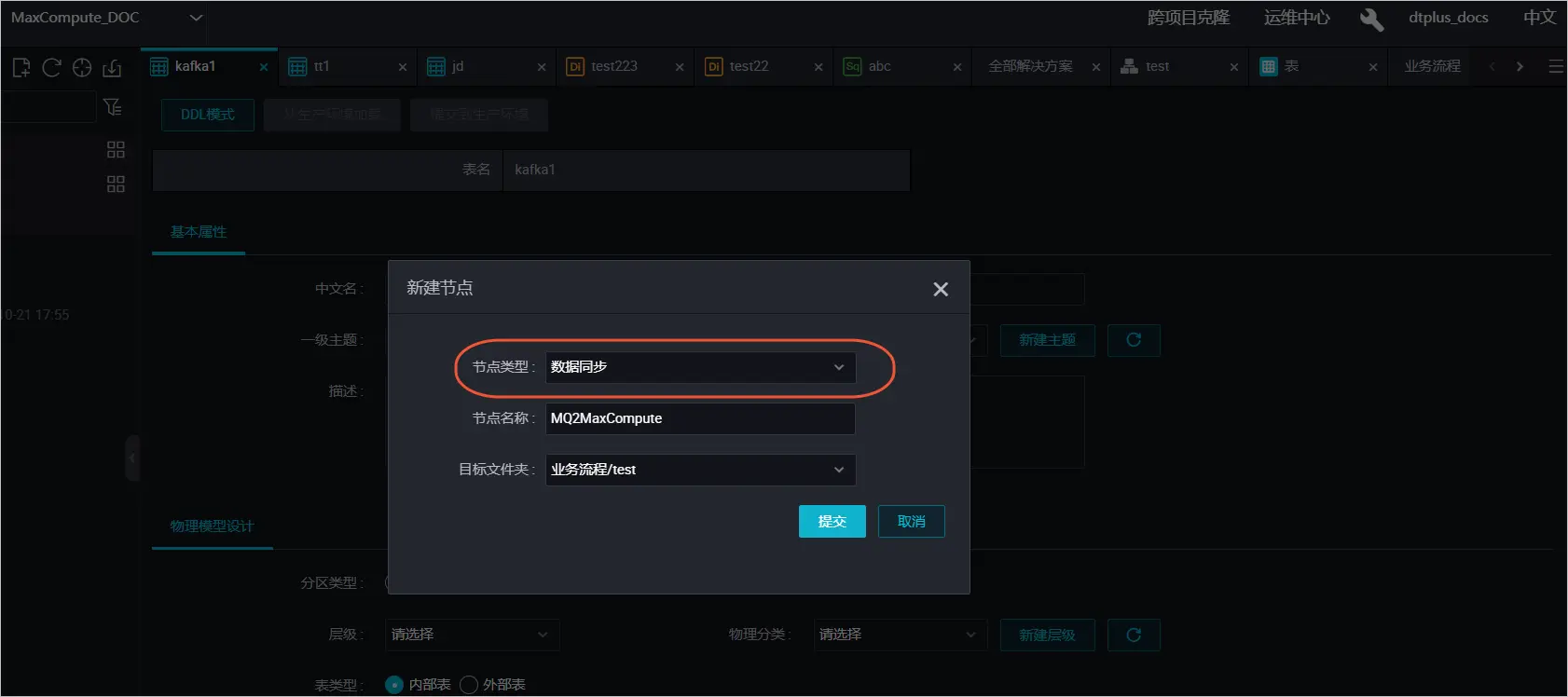1568x697 pixels.
Task: Click the import icon in left toolbar
Action: [x=112, y=67]
